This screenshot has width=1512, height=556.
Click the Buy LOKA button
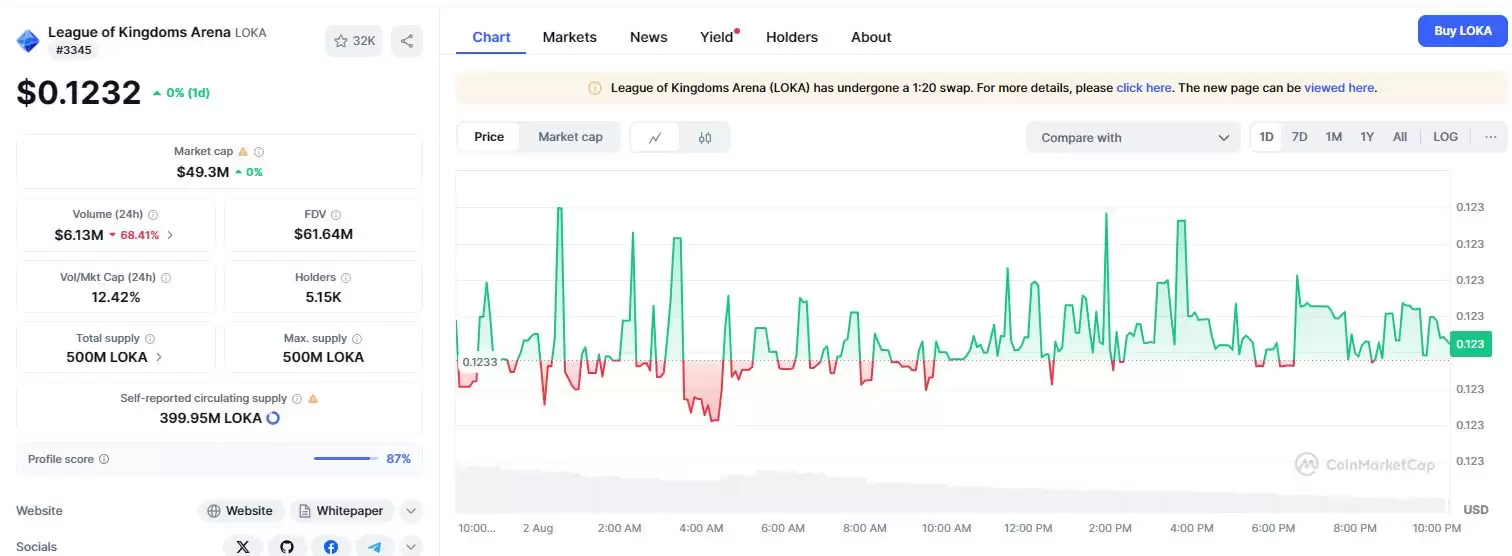(1462, 31)
